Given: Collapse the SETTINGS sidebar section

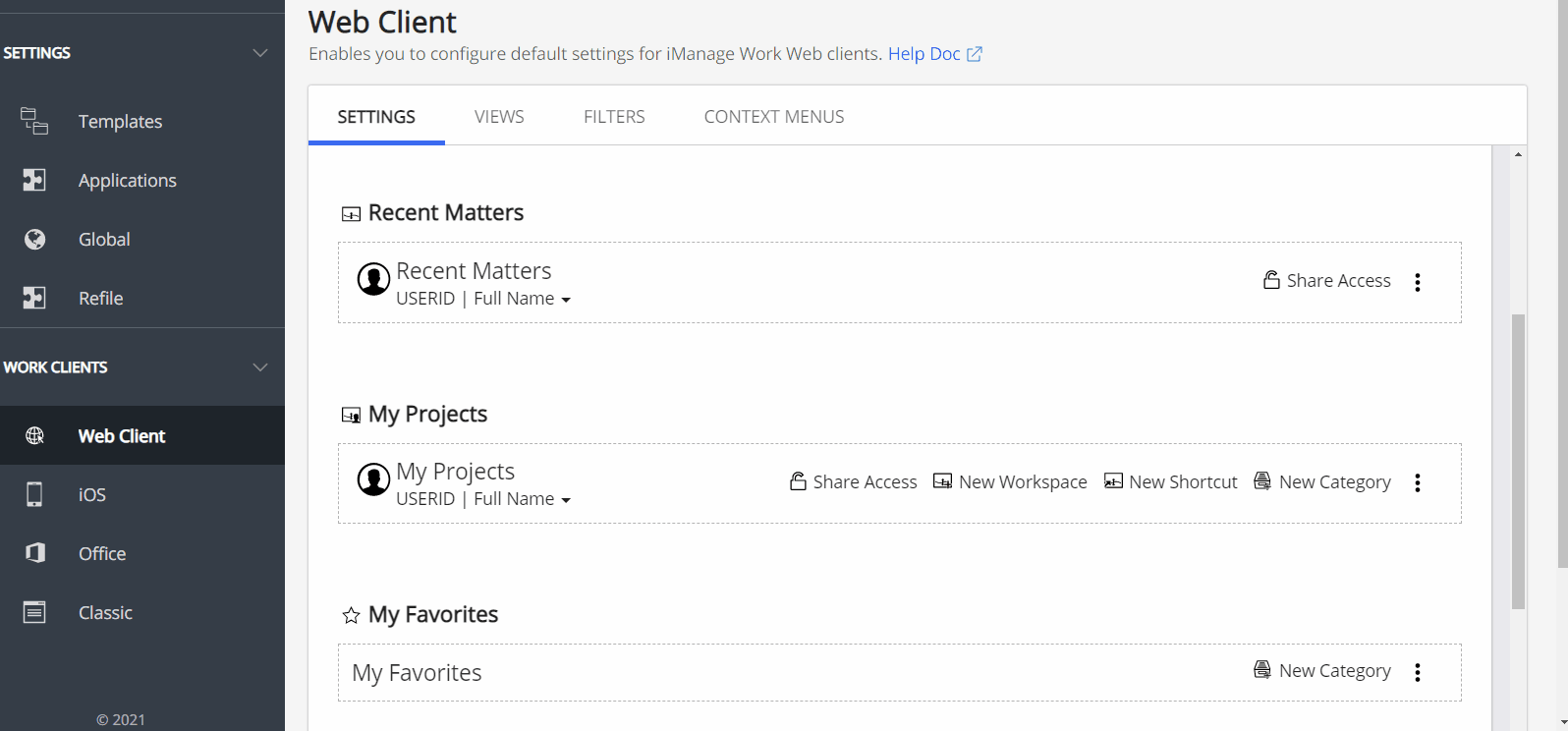Looking at the screenshot, I should pos(260,53).
